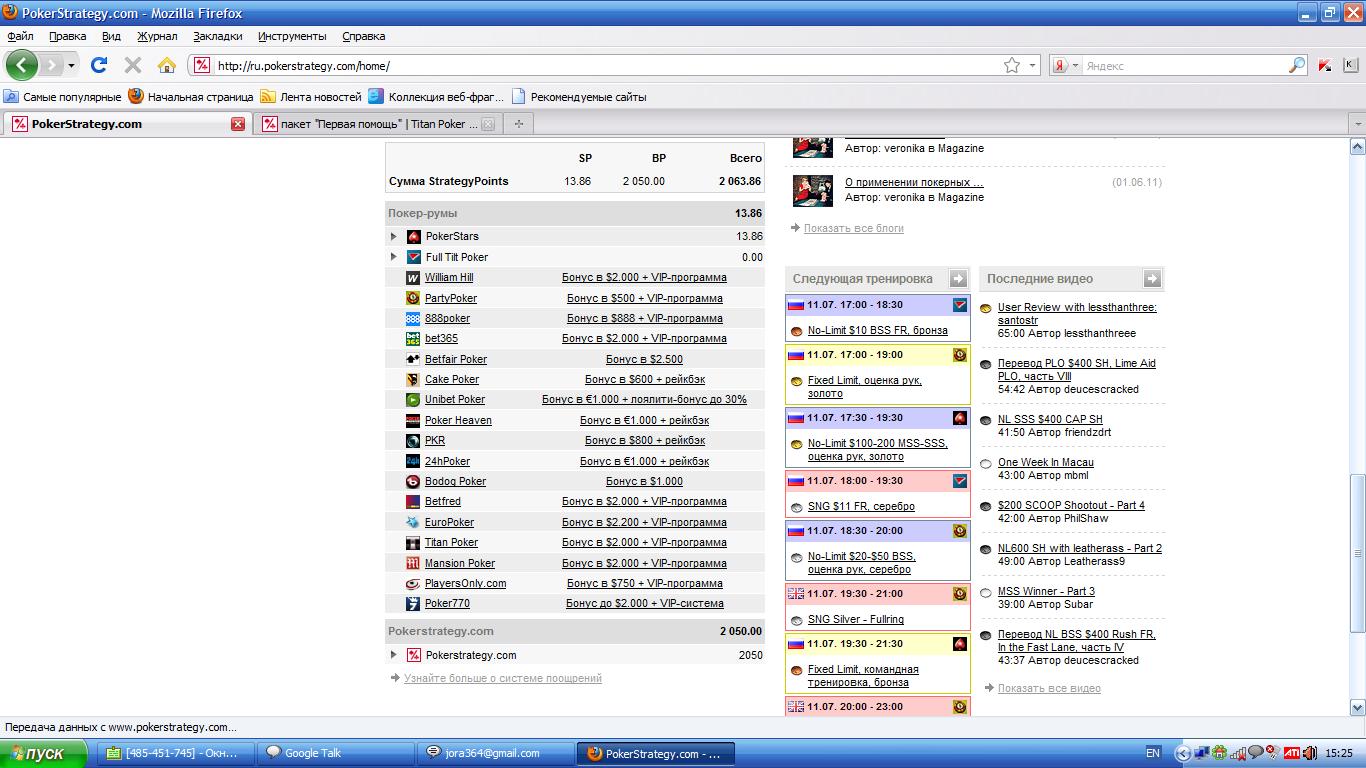Go to the home page via house icon
Viewport: 1366px width, 768px height.
(167, 65)
